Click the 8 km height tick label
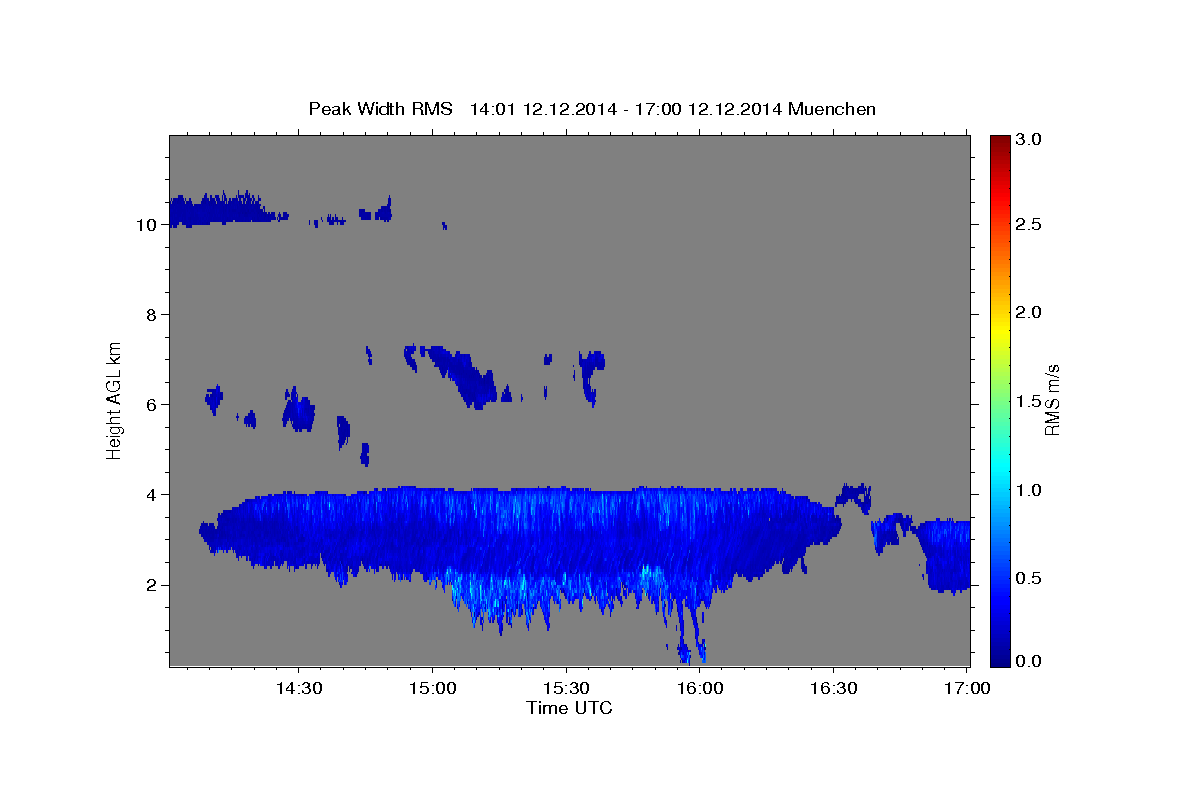 pyautogui.click(x=151, y=315)
